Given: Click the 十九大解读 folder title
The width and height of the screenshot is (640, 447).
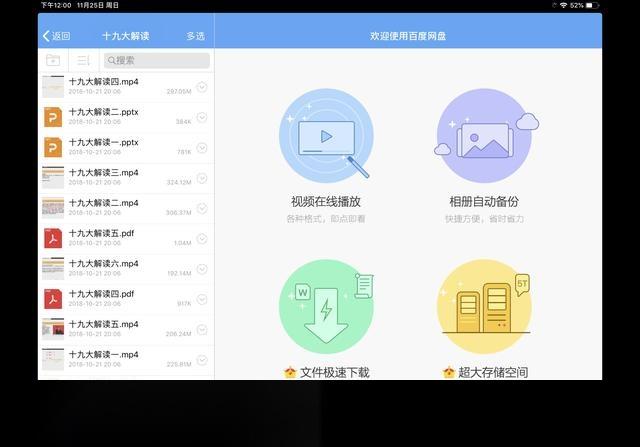Looking at the screenshot, I should 126,36.
